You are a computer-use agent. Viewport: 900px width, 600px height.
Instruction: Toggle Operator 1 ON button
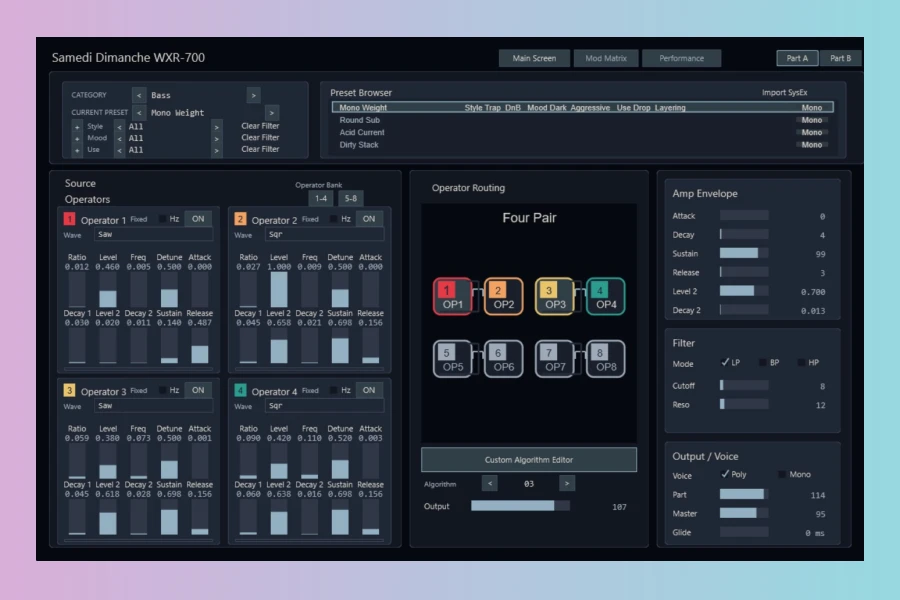click(198, 219)
